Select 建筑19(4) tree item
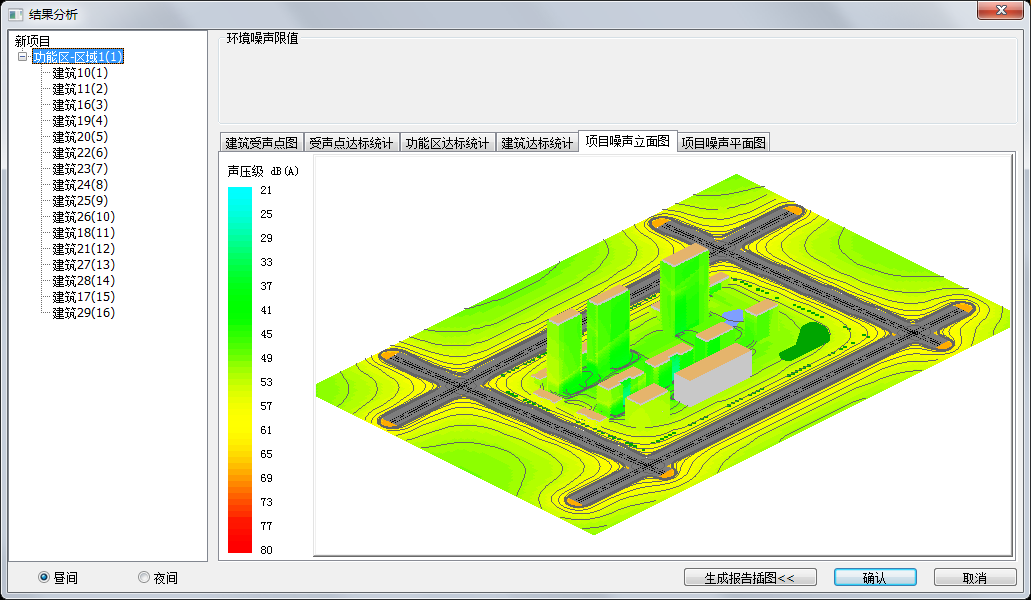This screenshot has width=1031, height=600. point(80,121)
